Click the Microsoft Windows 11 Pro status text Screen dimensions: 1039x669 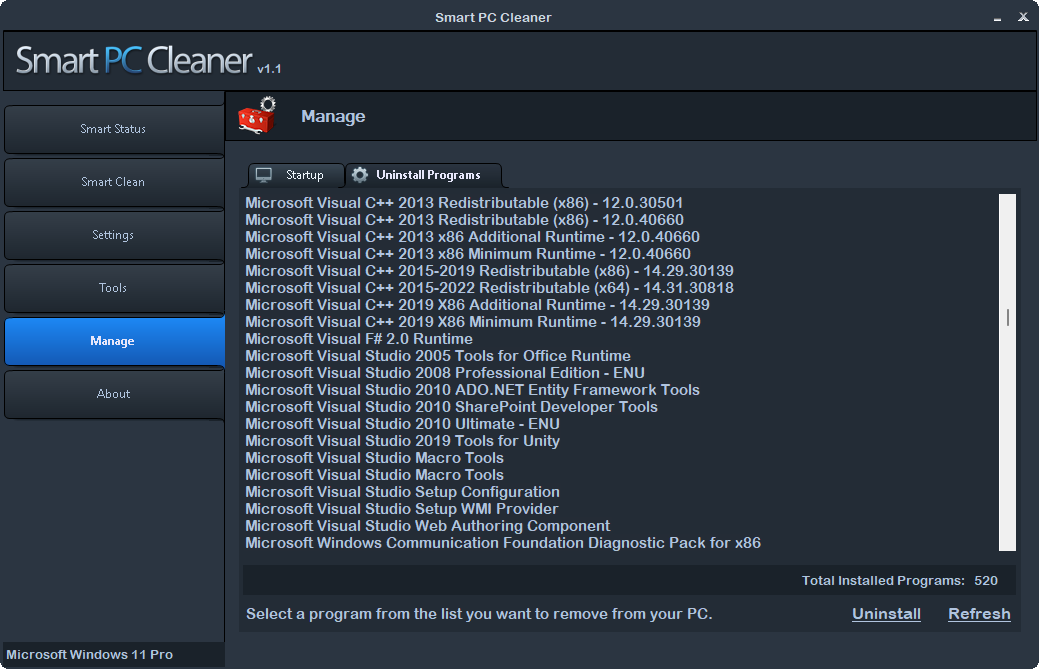click(x=89, y=654)
